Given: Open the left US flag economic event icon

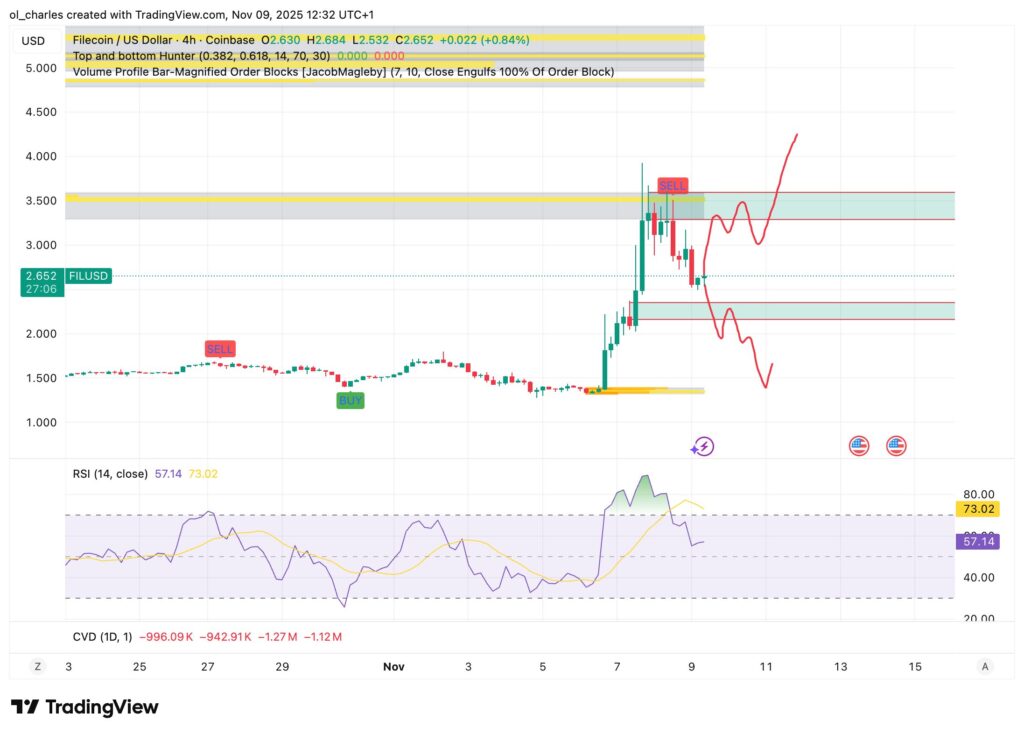Looking at the screenshot, I should [x=859, y=445].
